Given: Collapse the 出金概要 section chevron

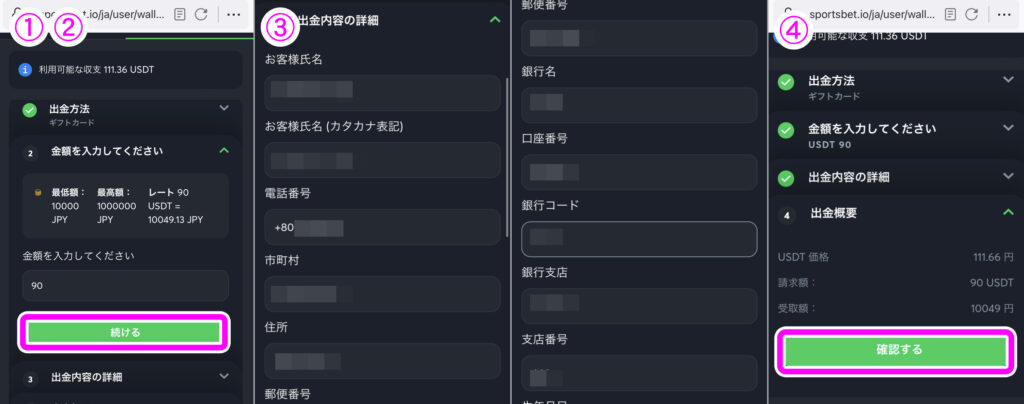Looking at the screenshot, I should point(1008,212).
